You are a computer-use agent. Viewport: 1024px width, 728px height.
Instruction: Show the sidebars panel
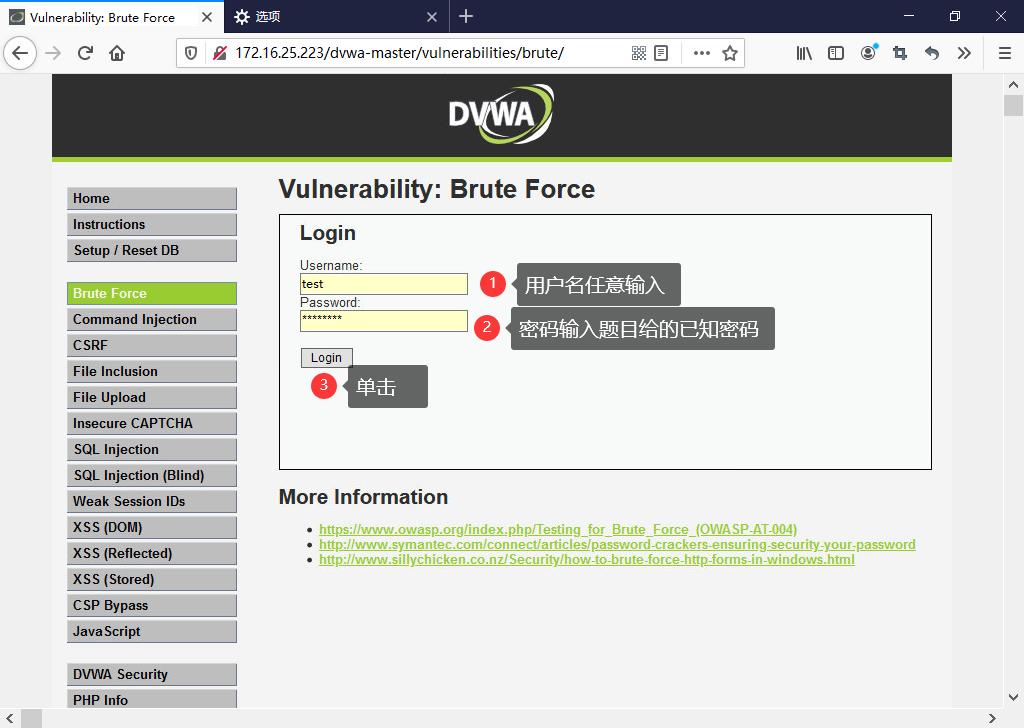point(836,53)
